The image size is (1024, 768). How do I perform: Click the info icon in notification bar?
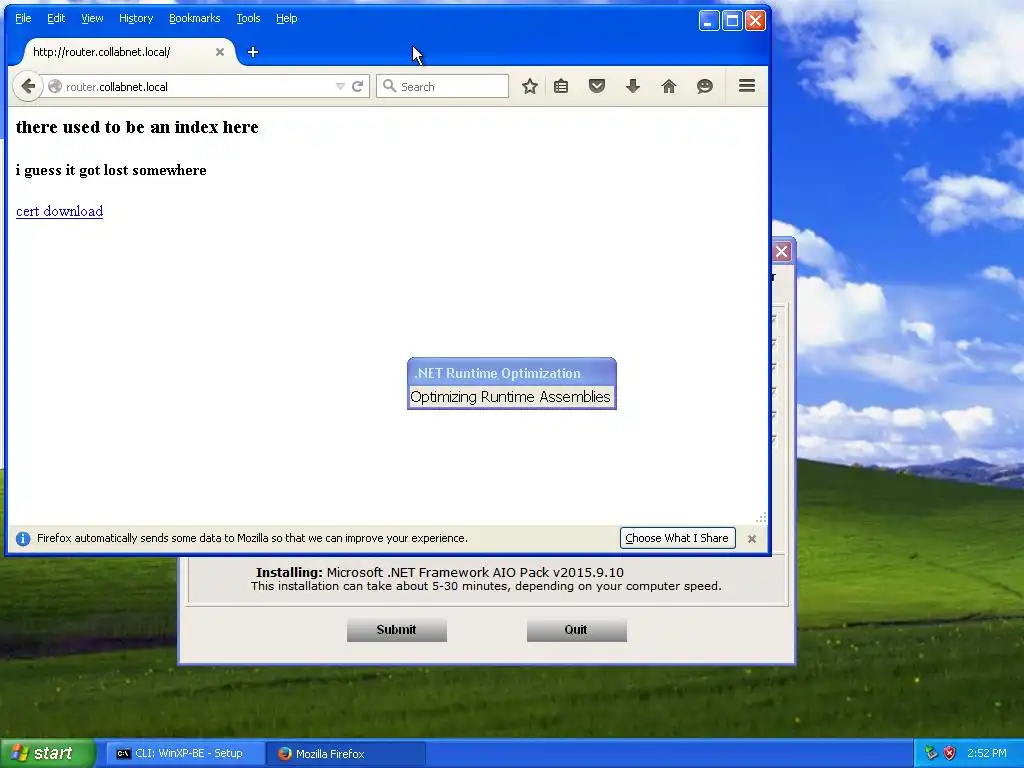(x=23, y=539)
